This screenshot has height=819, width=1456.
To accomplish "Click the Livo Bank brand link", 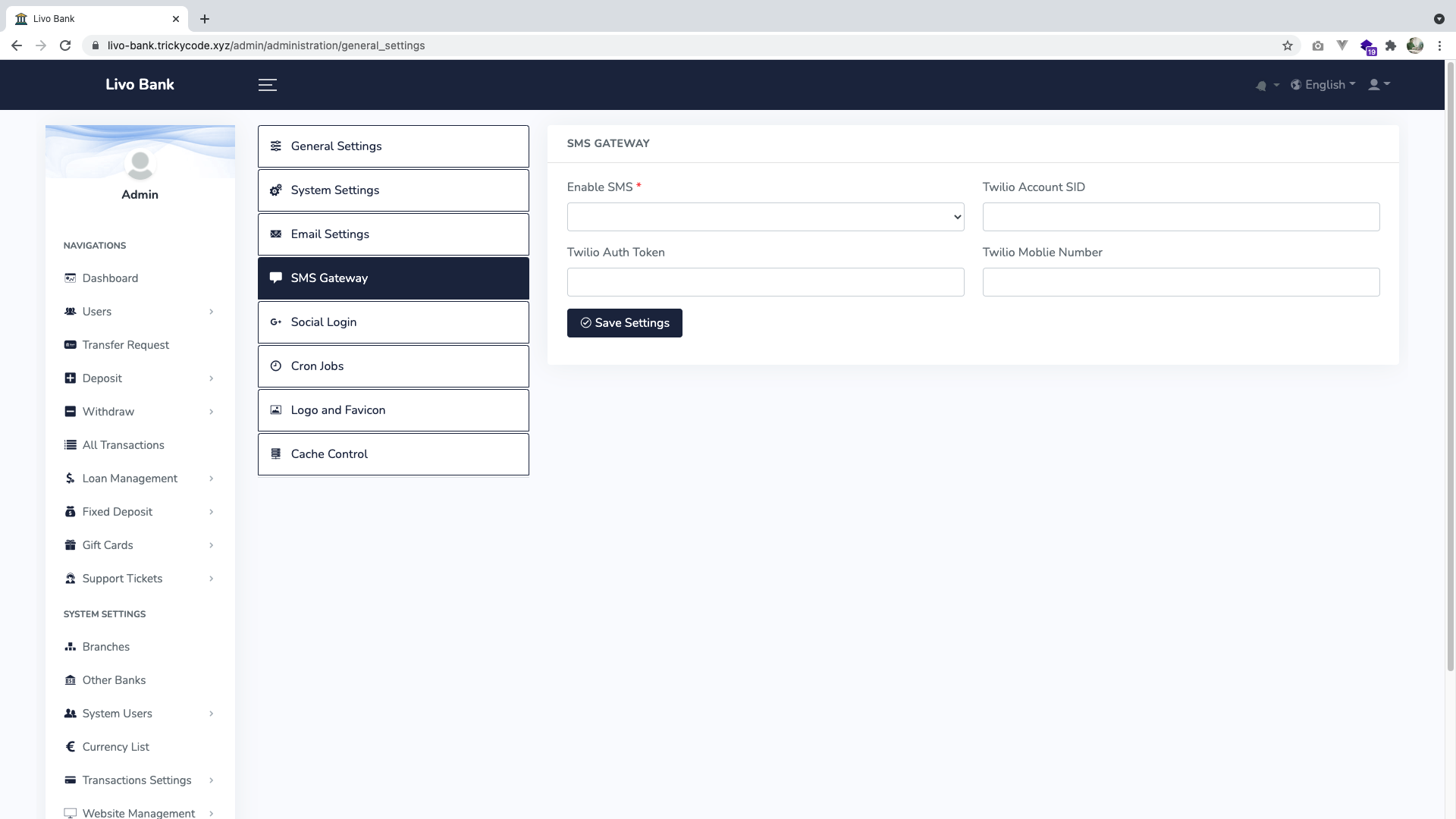I will coord(140,85).
